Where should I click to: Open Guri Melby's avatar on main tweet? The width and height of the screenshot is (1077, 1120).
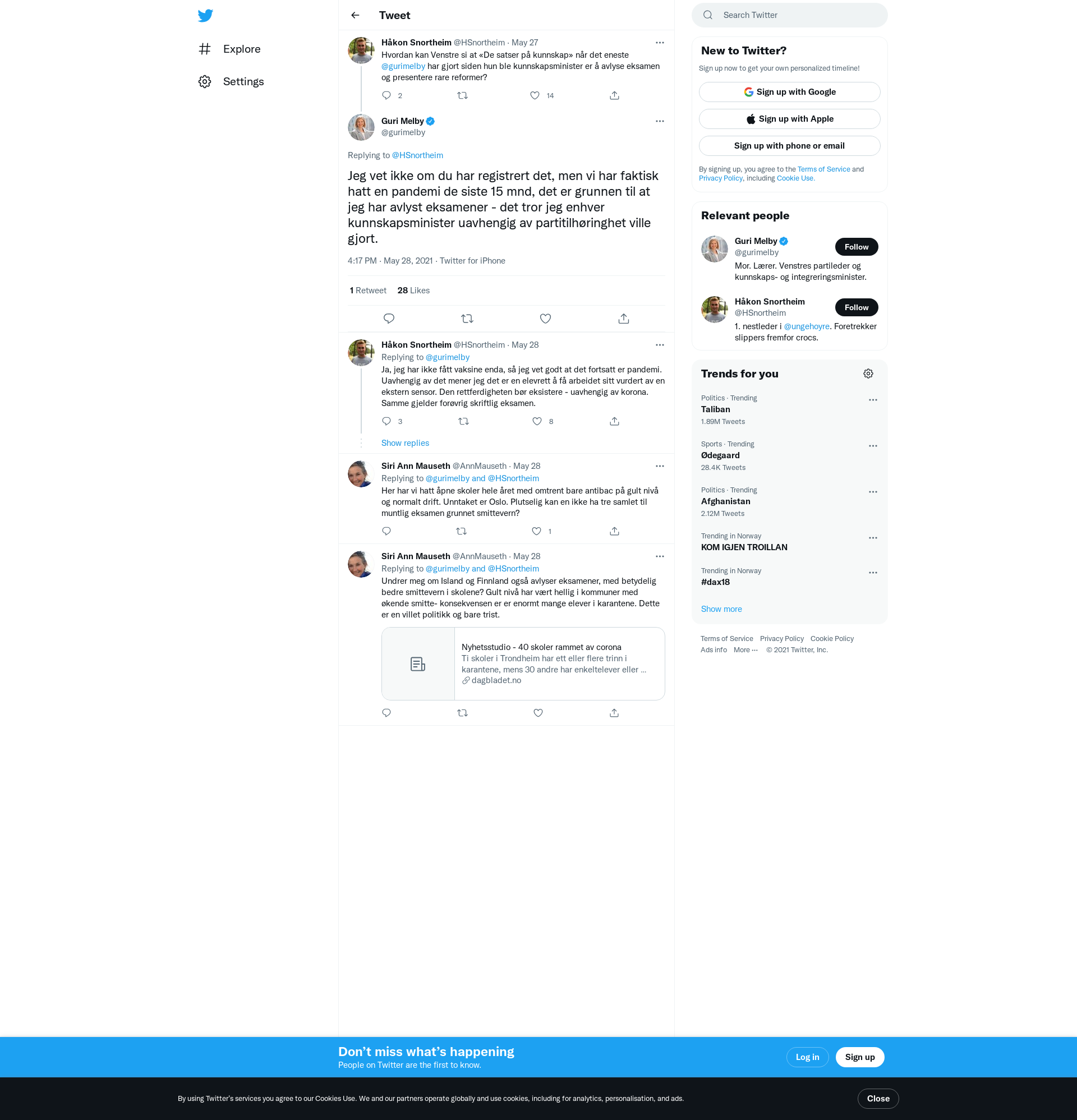click(x=361, y=127)
